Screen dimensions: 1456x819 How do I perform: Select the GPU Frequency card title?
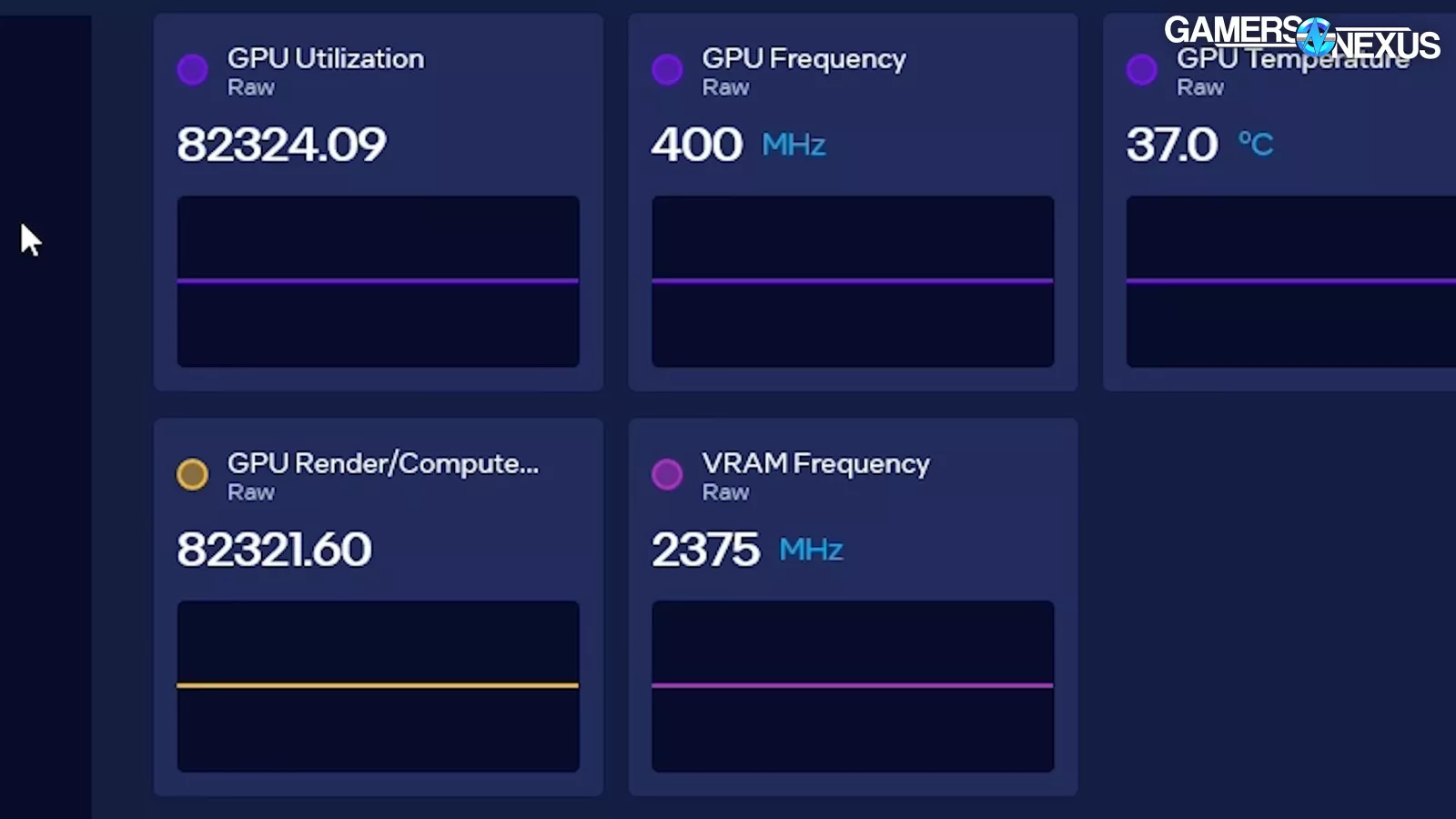804,58
